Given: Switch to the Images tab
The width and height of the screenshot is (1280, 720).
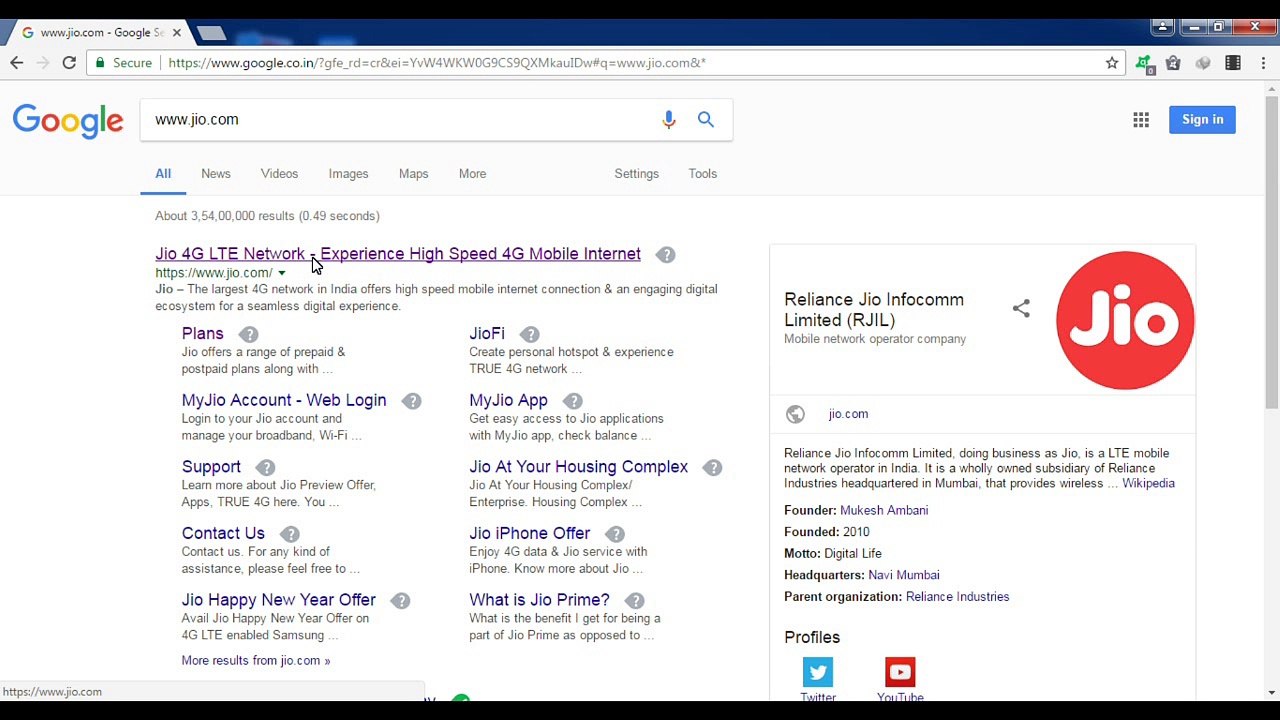Looking at the screenshot, I should tap(348, 173).
